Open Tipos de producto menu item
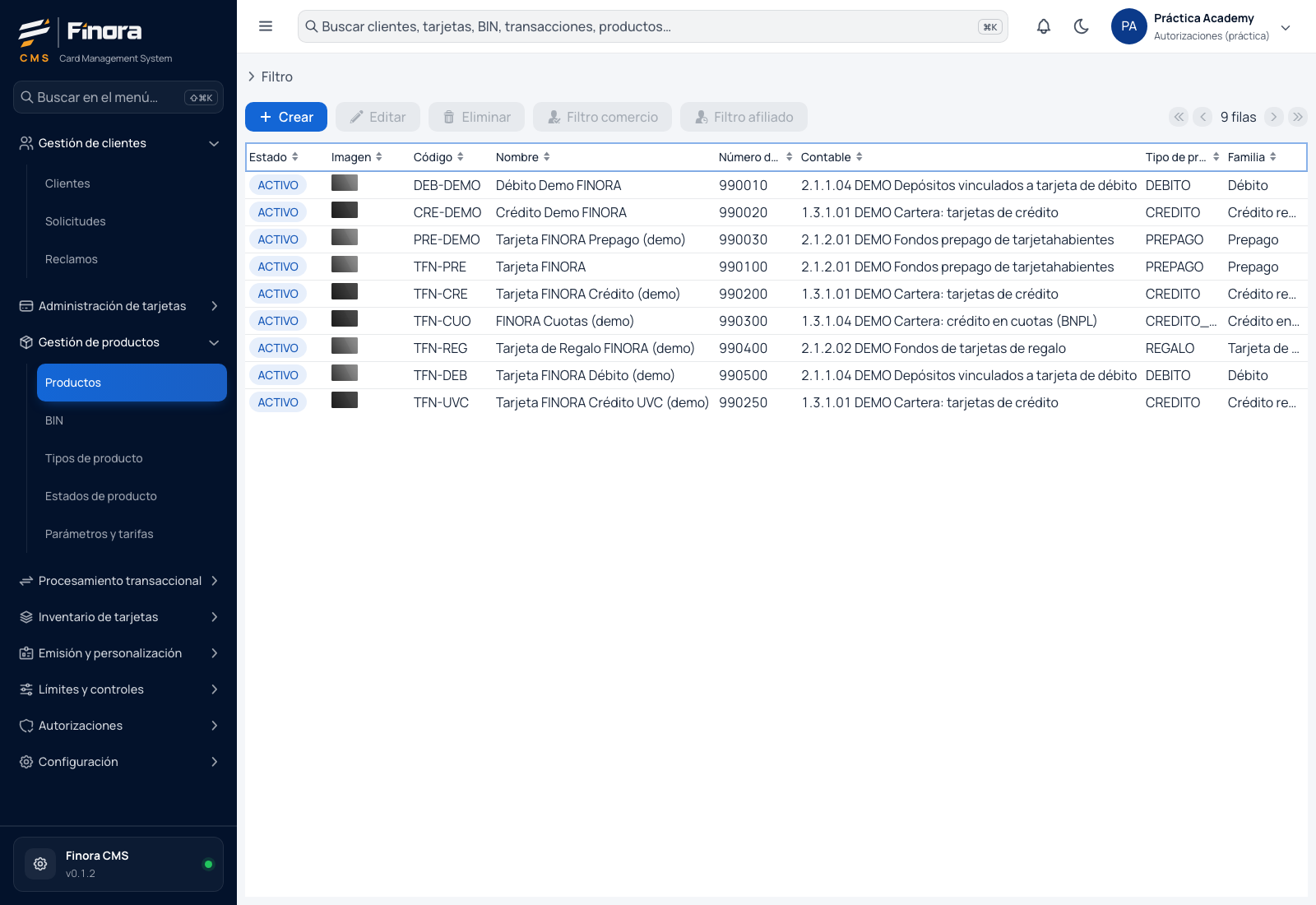The width and height of the screenshot is (1316, 905). click(x=94, y=458)
